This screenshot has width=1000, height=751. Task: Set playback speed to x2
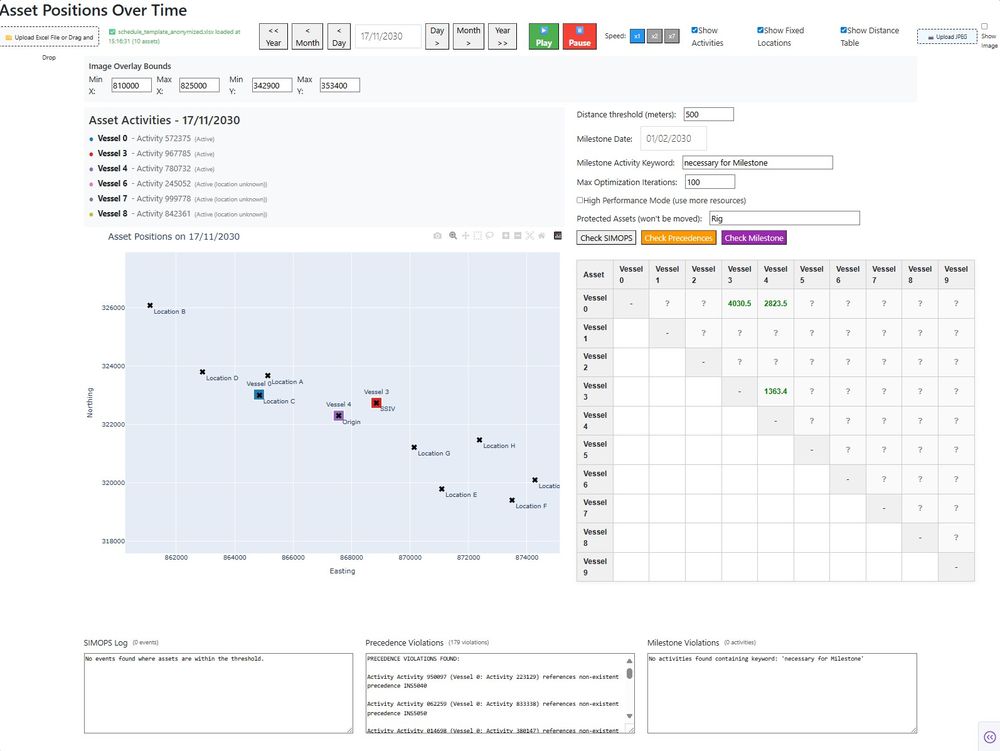[x=654, y=36]
